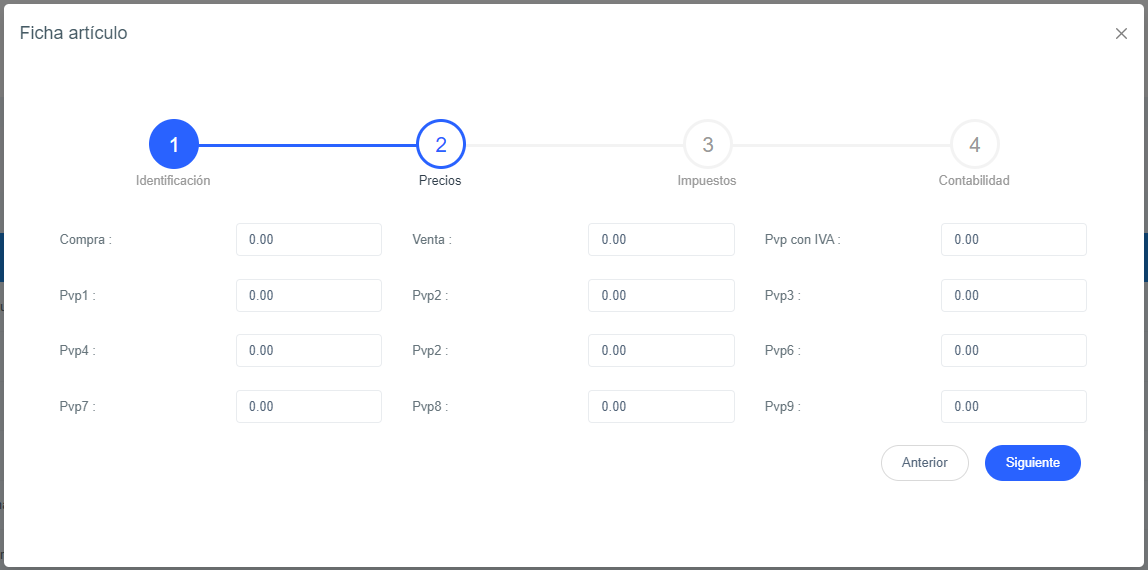The image size is (1148, 570).
Task: Click the Impuestos step label text
Action: pos(707,181)
